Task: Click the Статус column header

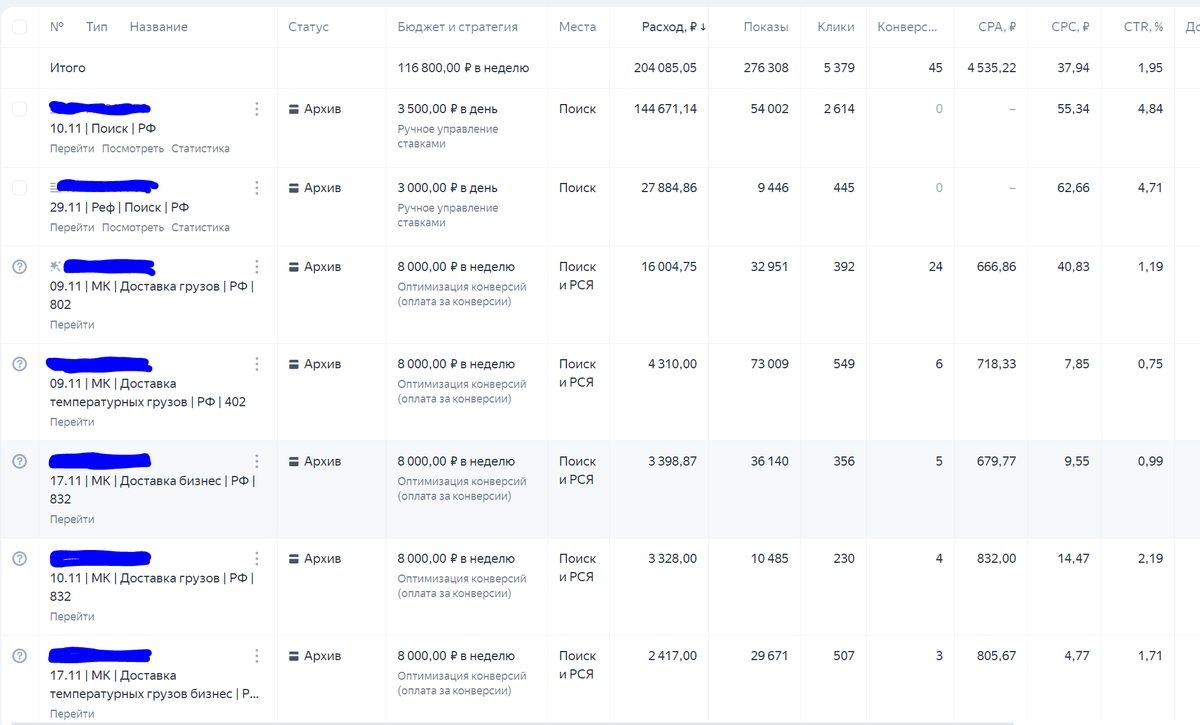Action: click(308, 27)
